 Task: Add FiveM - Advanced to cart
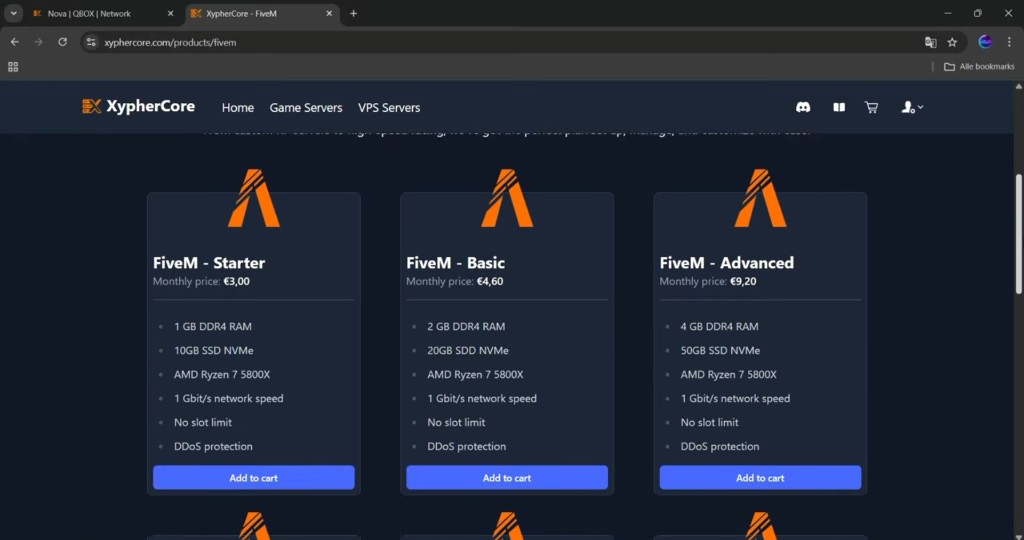click(x=760, y=477)
